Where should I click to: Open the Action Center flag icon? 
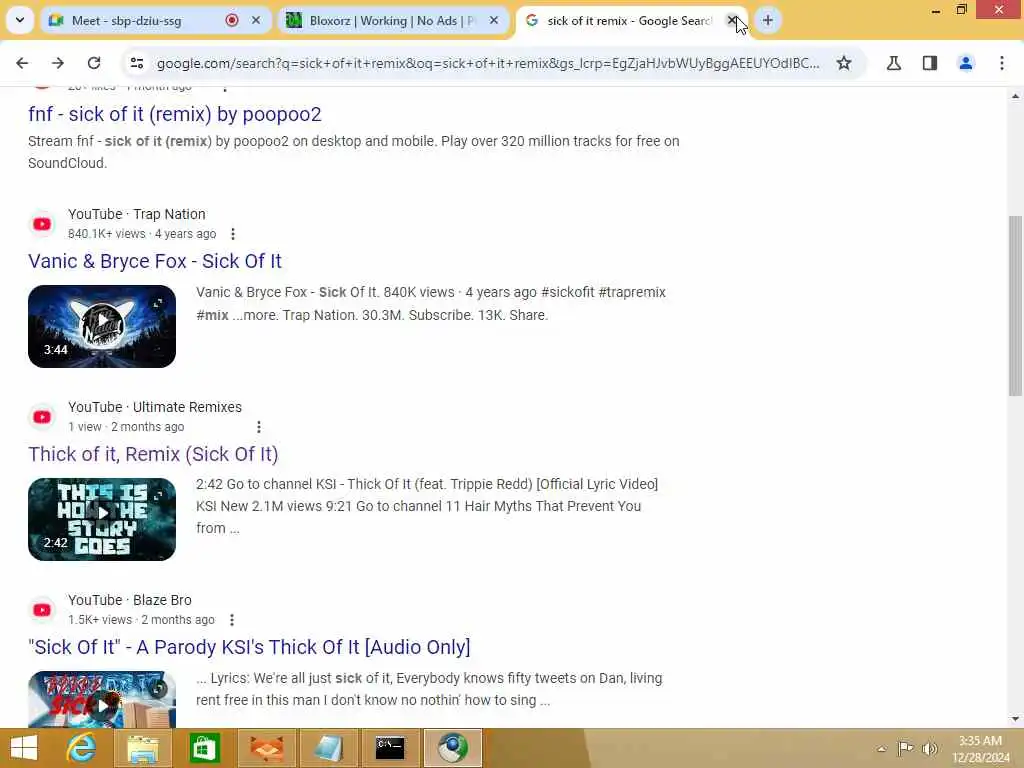pos(905,748)
